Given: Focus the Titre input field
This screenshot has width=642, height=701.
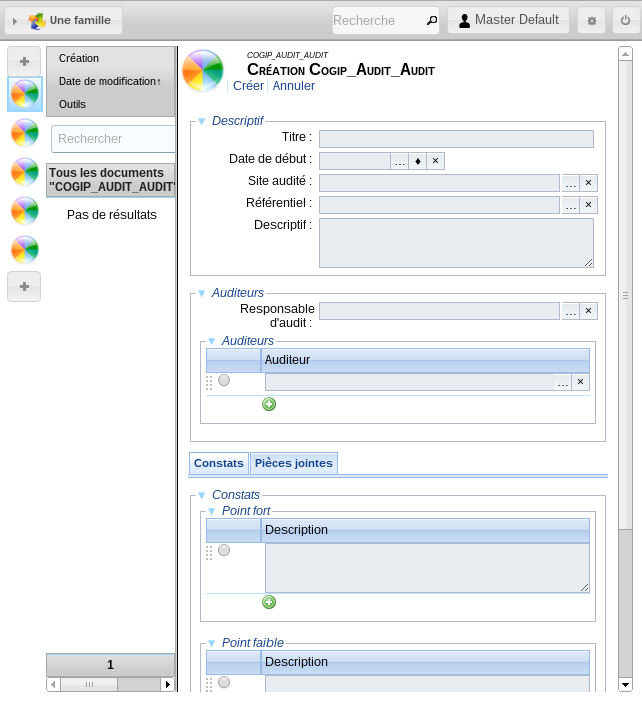Looking at the screenshot, I should (456, 139).
